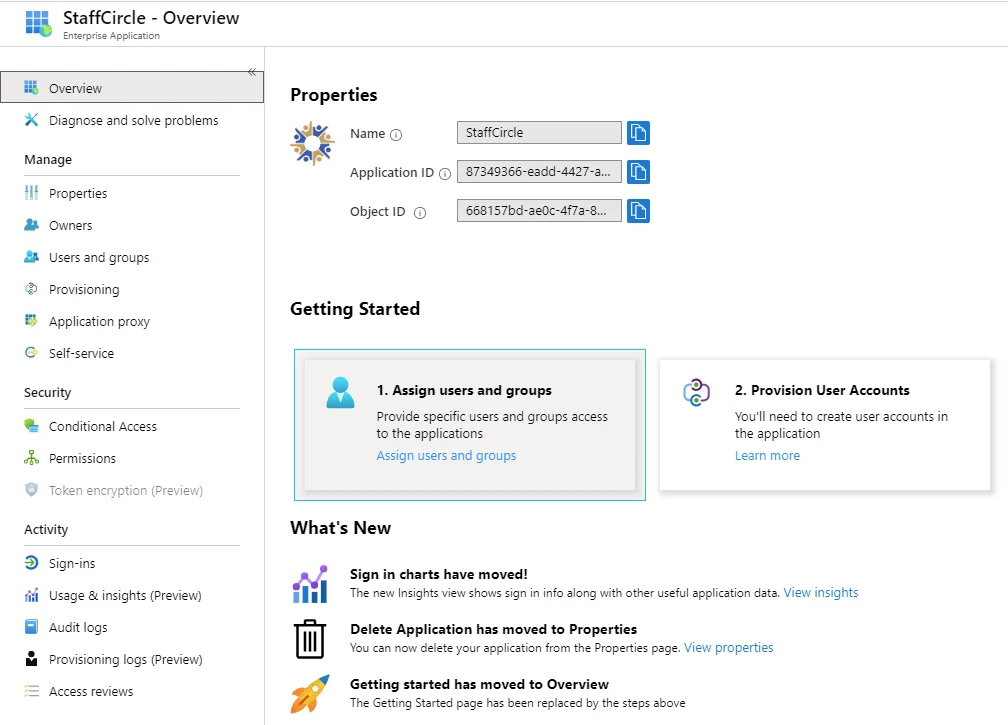Select Provisioning from the sidebar
The height and width of the screenshot is (725, 1008).
(84, 289)
